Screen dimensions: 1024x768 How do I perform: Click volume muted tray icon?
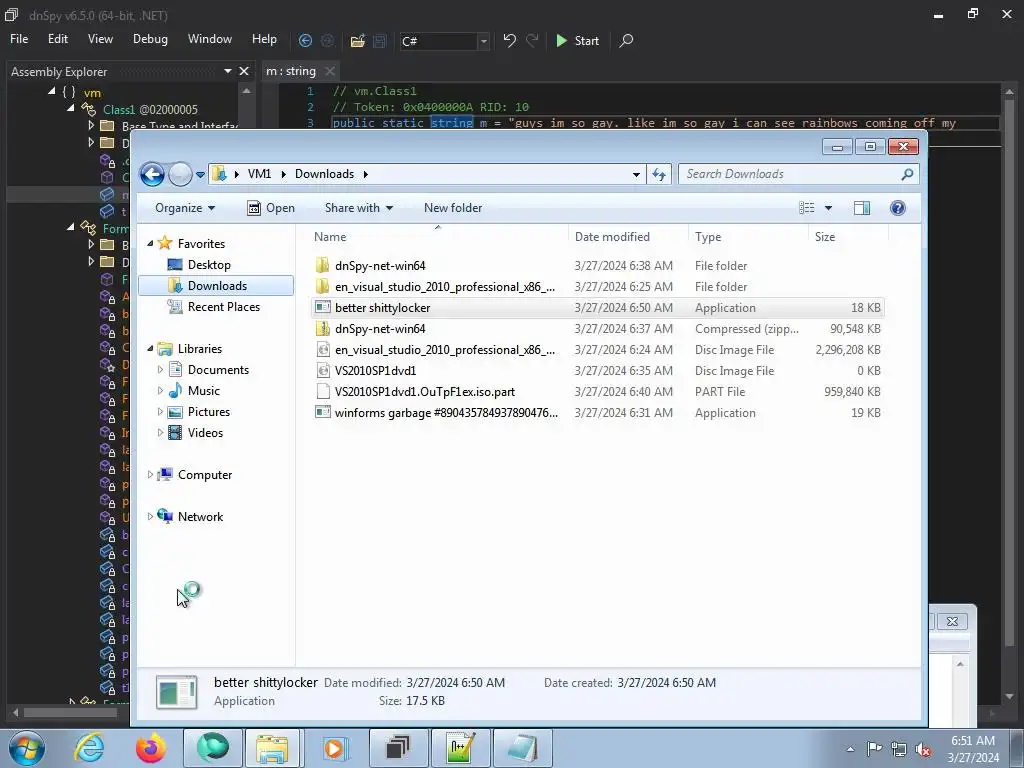pyautogui.click(x=923, y=749)
